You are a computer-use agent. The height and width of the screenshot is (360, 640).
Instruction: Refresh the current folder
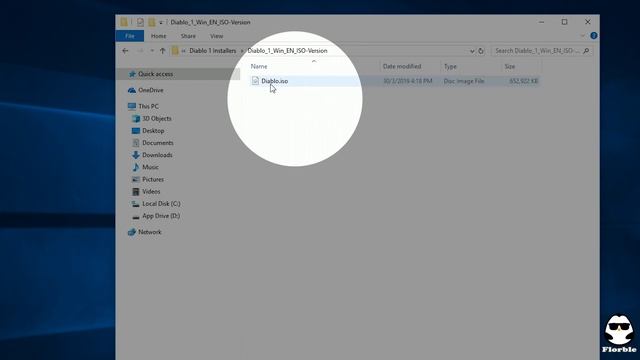481,51
